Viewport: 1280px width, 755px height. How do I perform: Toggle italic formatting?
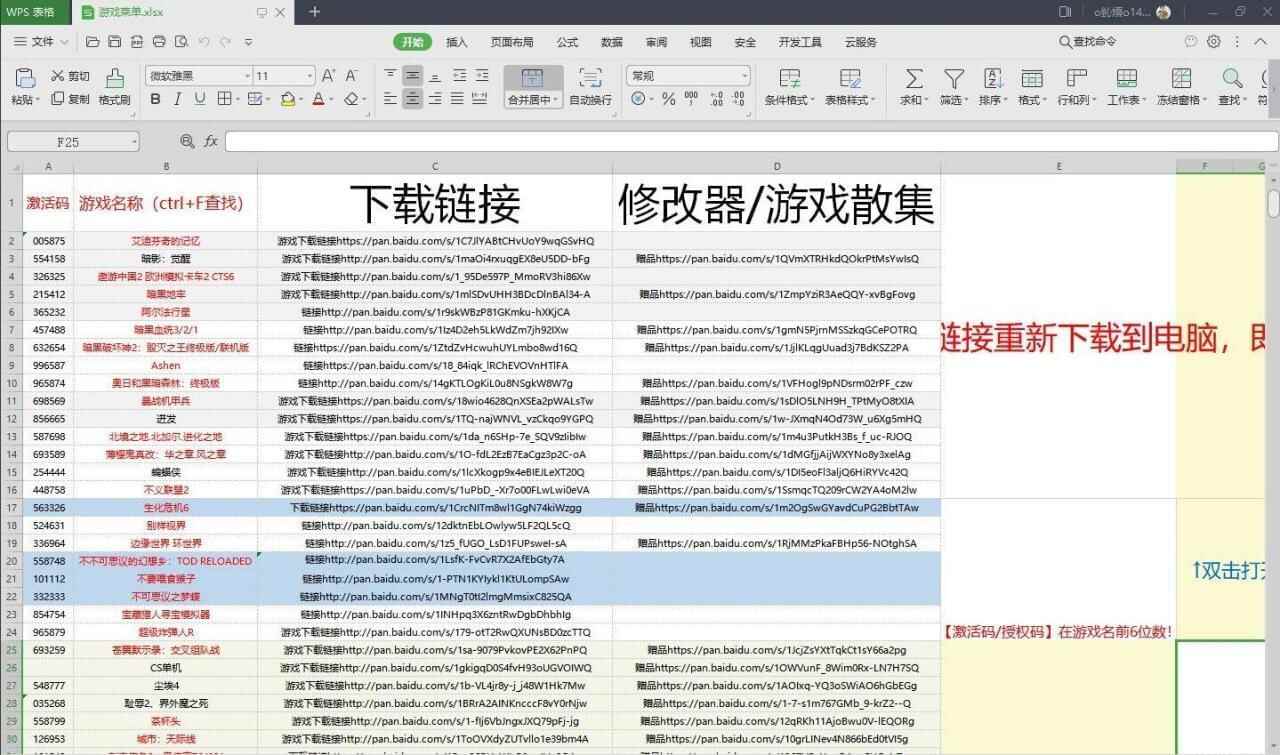click(x=177, y=99)
